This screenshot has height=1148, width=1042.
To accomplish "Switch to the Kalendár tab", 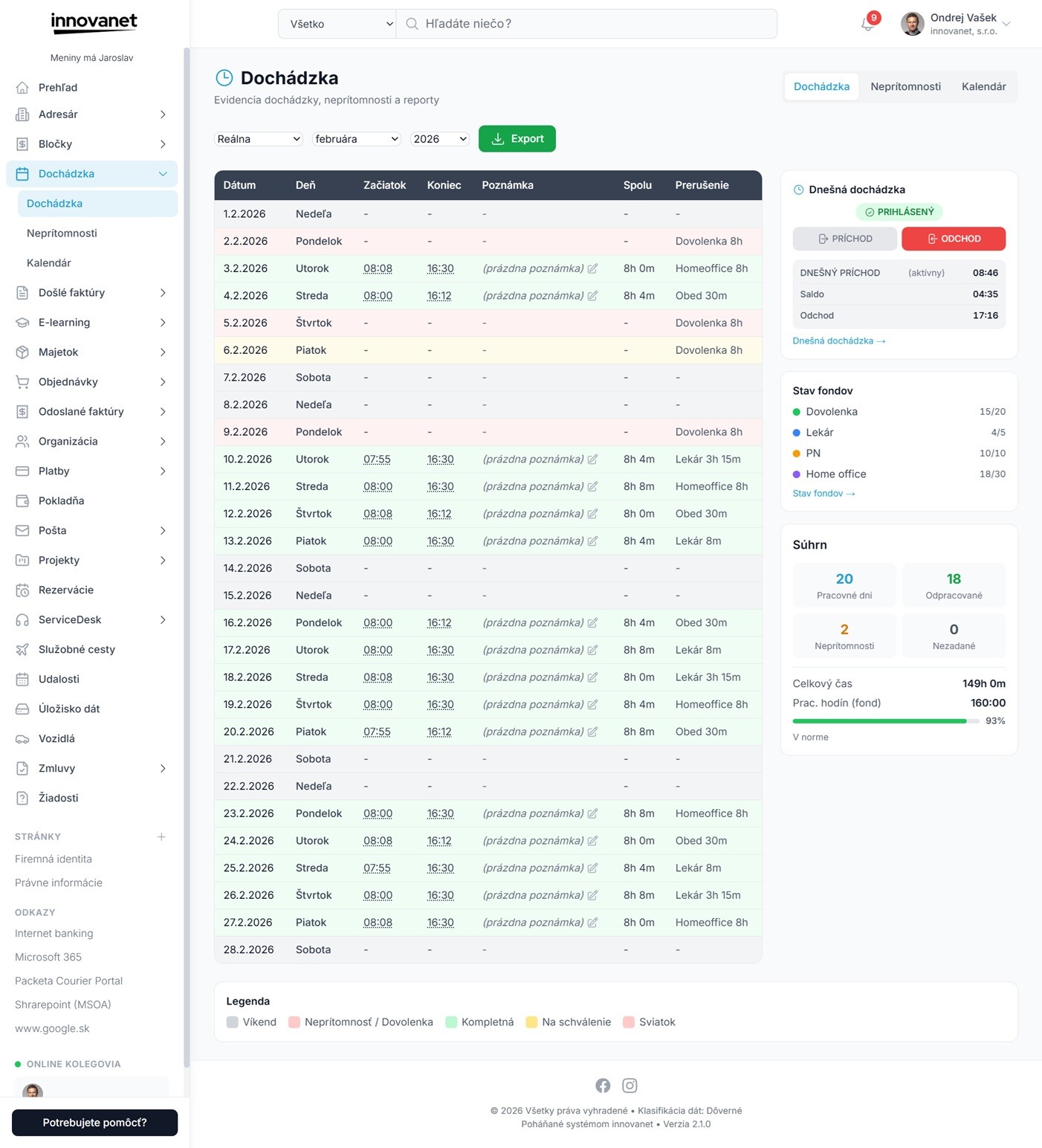I will tap(984, 86).
